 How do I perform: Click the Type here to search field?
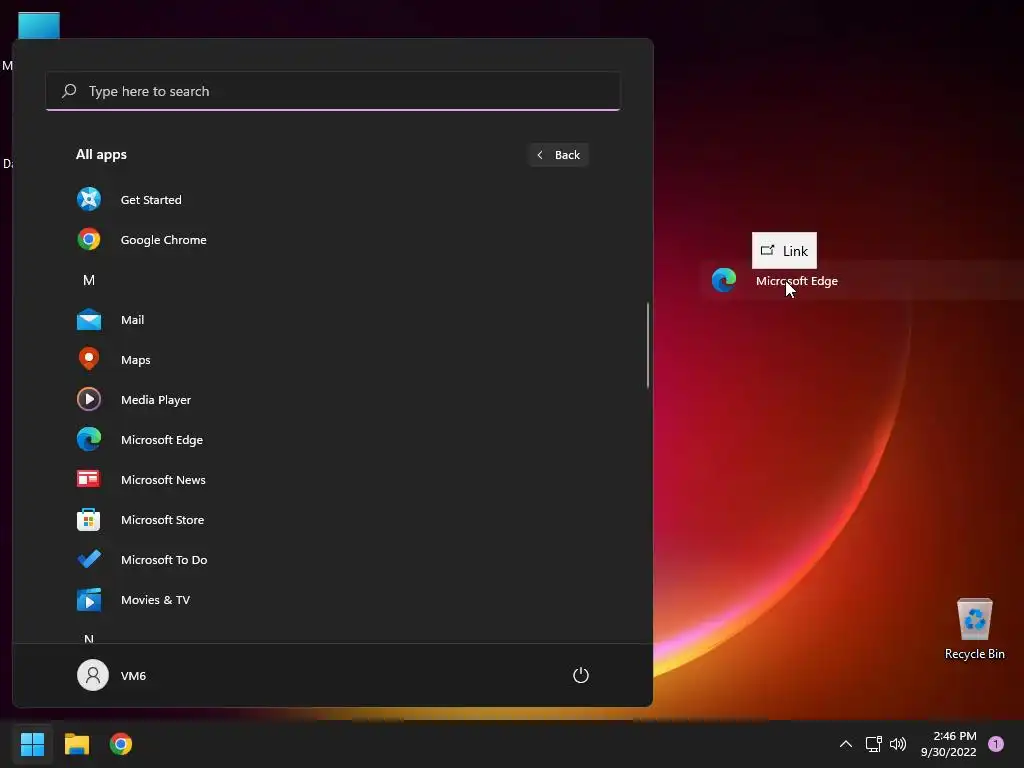[x=333, y=91]
